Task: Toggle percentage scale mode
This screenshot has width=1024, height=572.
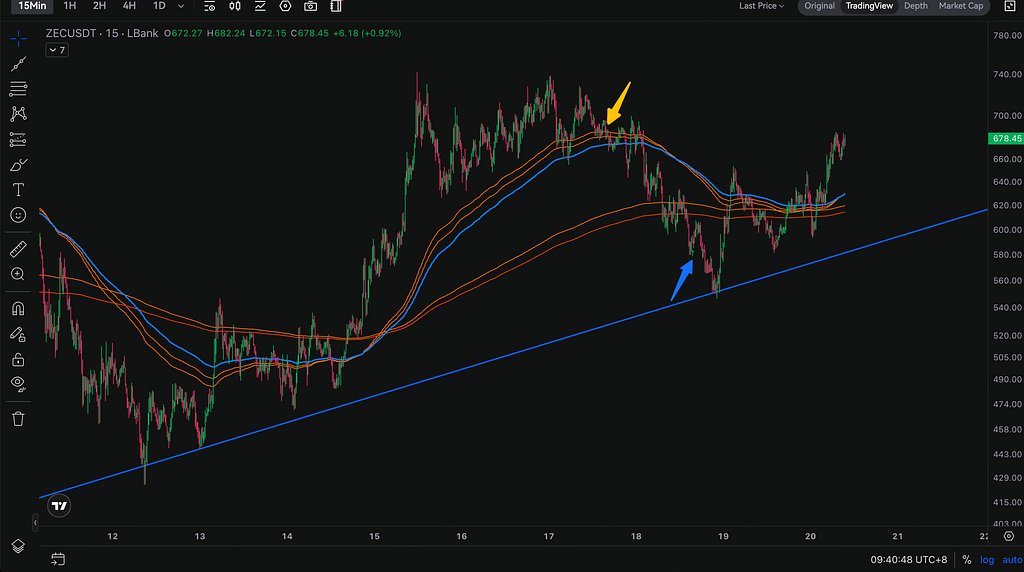Action: (967, 560)
